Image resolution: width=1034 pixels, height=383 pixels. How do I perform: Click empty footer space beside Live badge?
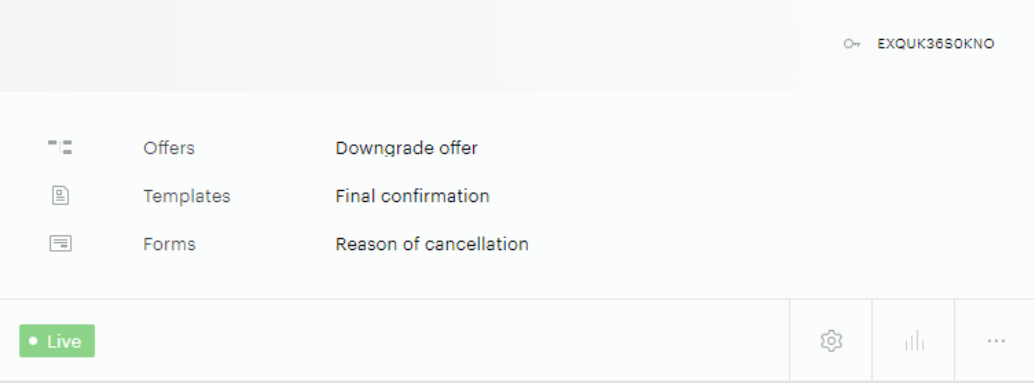click(442, 341)
